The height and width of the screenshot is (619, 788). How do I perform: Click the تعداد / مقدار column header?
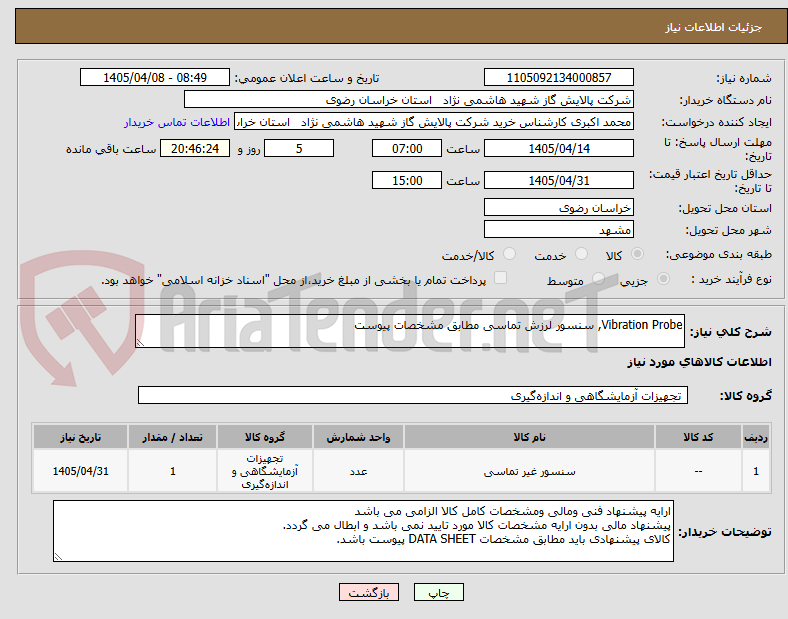coord(172,437)
